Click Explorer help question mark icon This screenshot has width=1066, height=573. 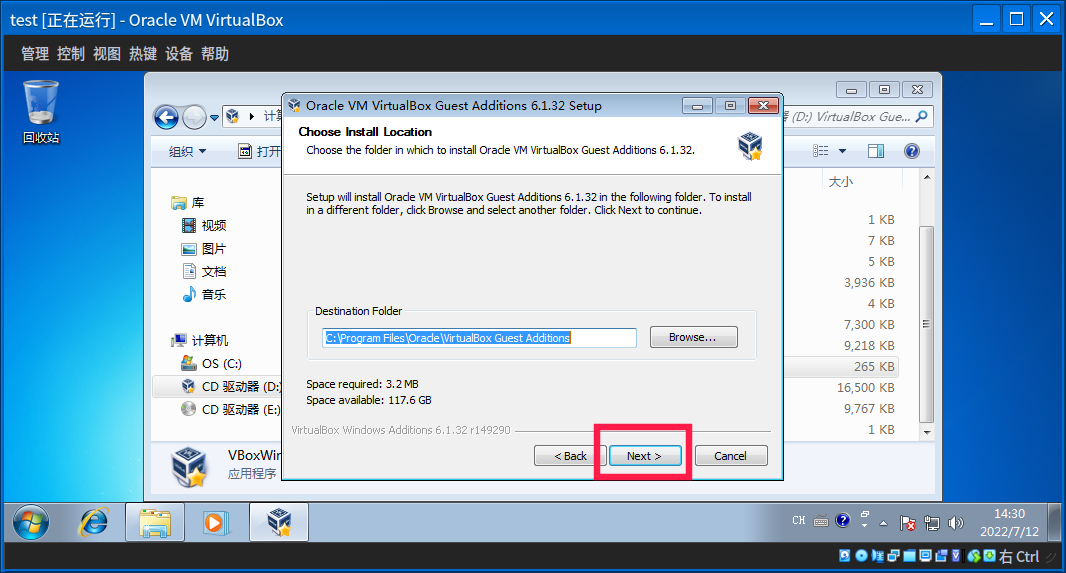click(911, 151)
